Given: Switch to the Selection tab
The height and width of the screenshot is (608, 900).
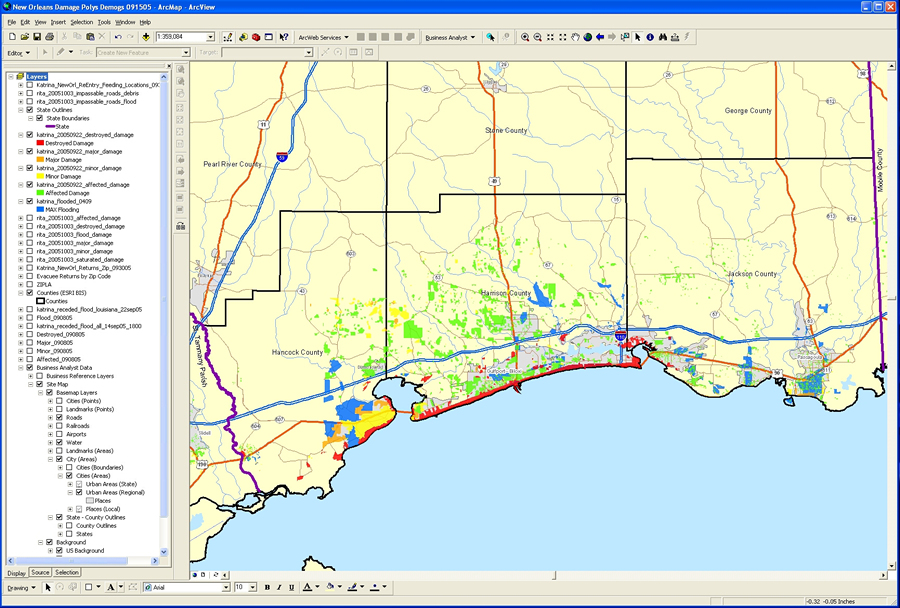Looking at the screenshot, I should click(x=67, y=572).
